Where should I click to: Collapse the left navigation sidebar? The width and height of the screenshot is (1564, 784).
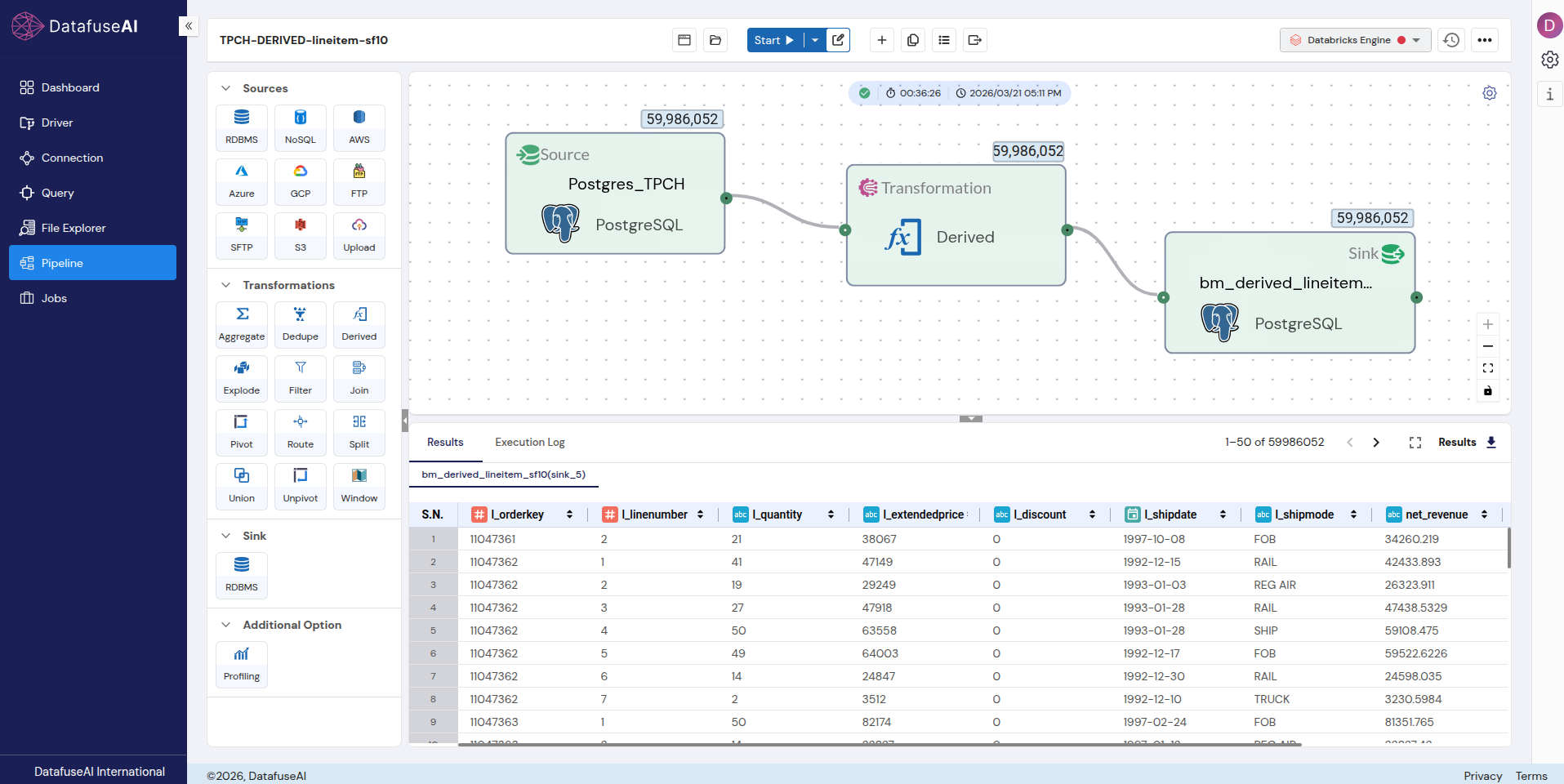[x=189, y=26]
